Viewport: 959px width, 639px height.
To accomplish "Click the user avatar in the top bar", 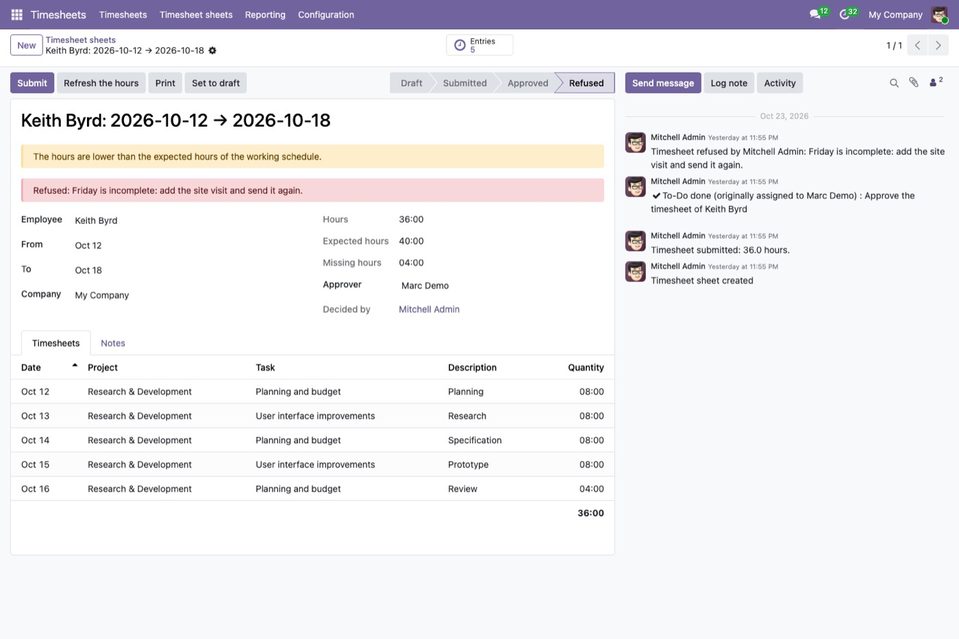I will pyautogui.click(x=939, y=15).
